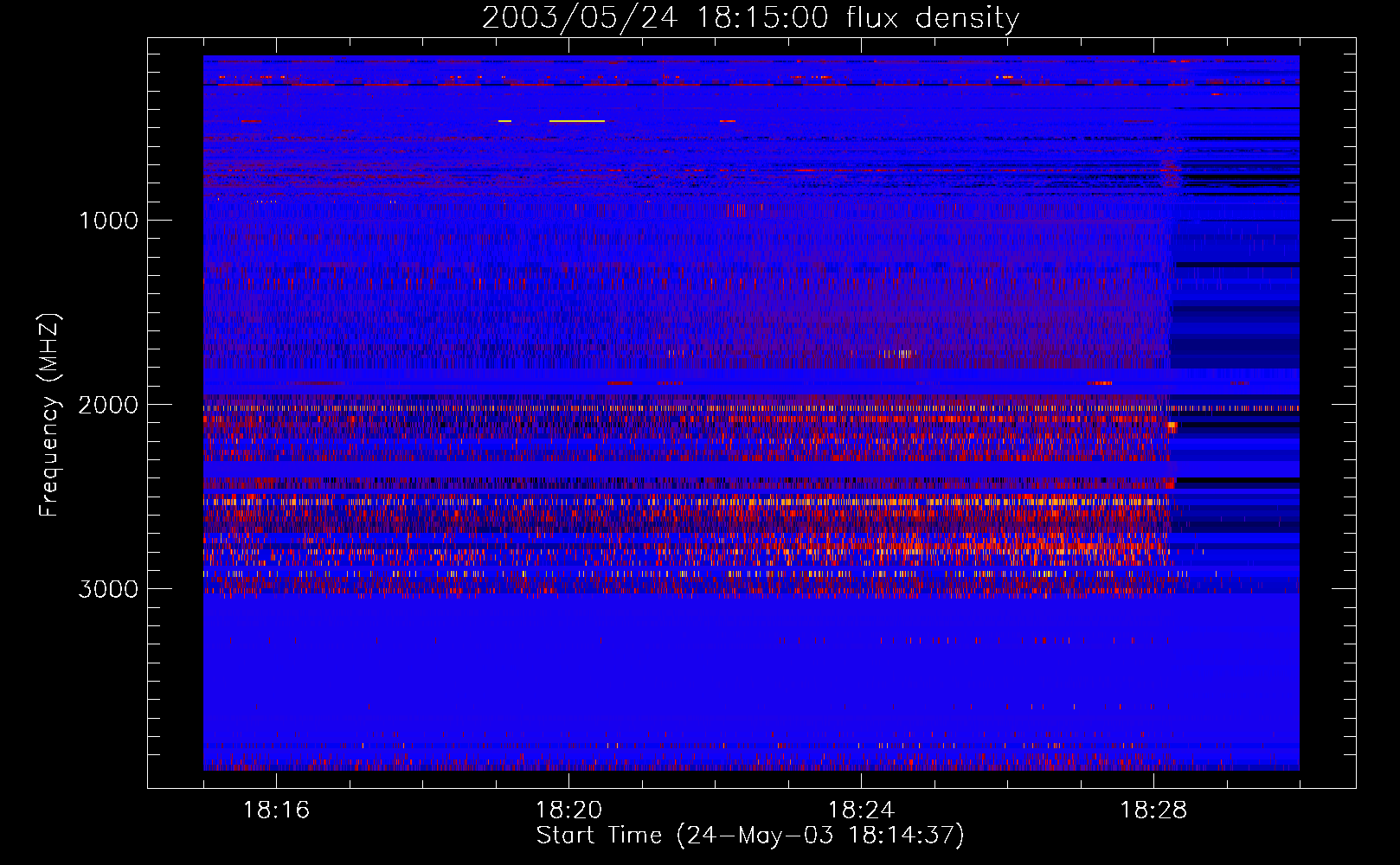Select the 'Start Time (24-May-03 18:14:37)' label

[x=750, y=836]
